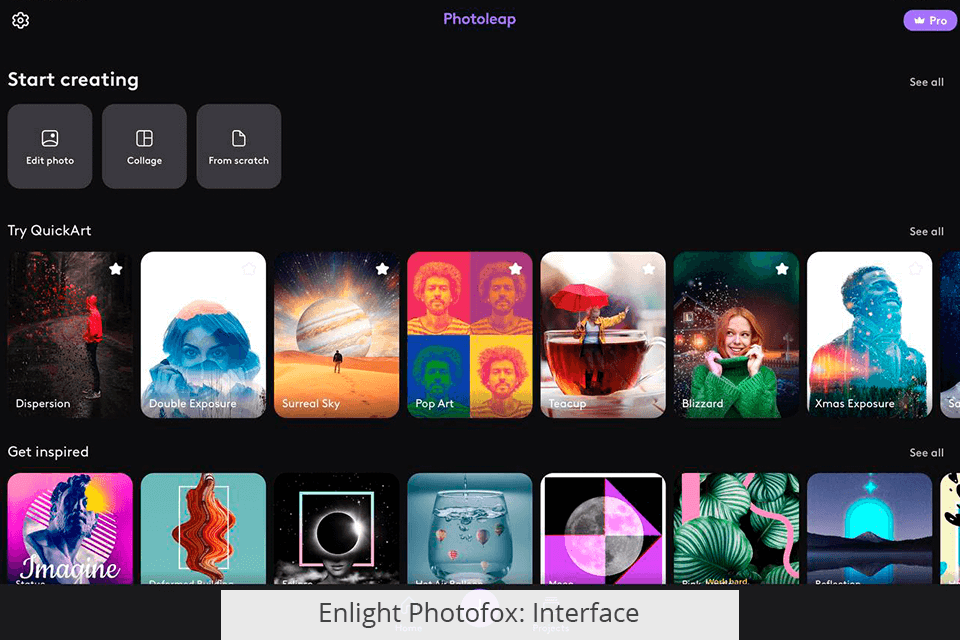Open the Blizzard QuickArt card
960x640 pixels.
[x=737, y=335]
